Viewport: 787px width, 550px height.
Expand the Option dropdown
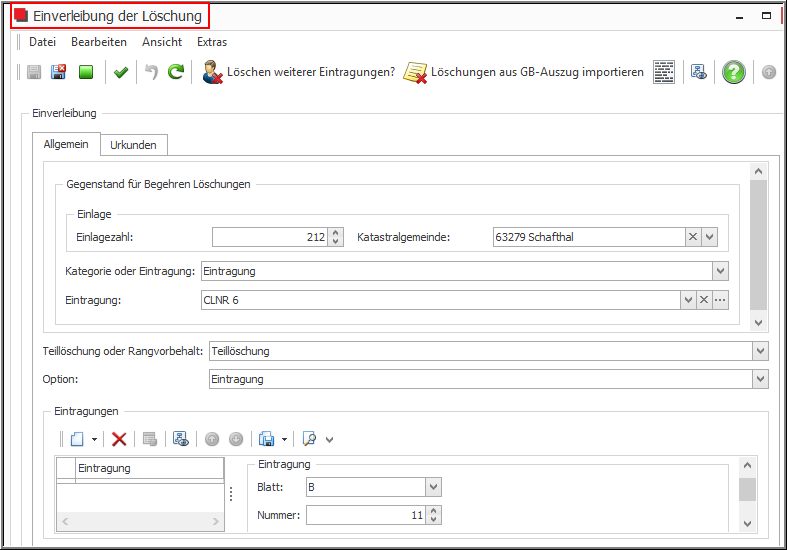point(760,379)
